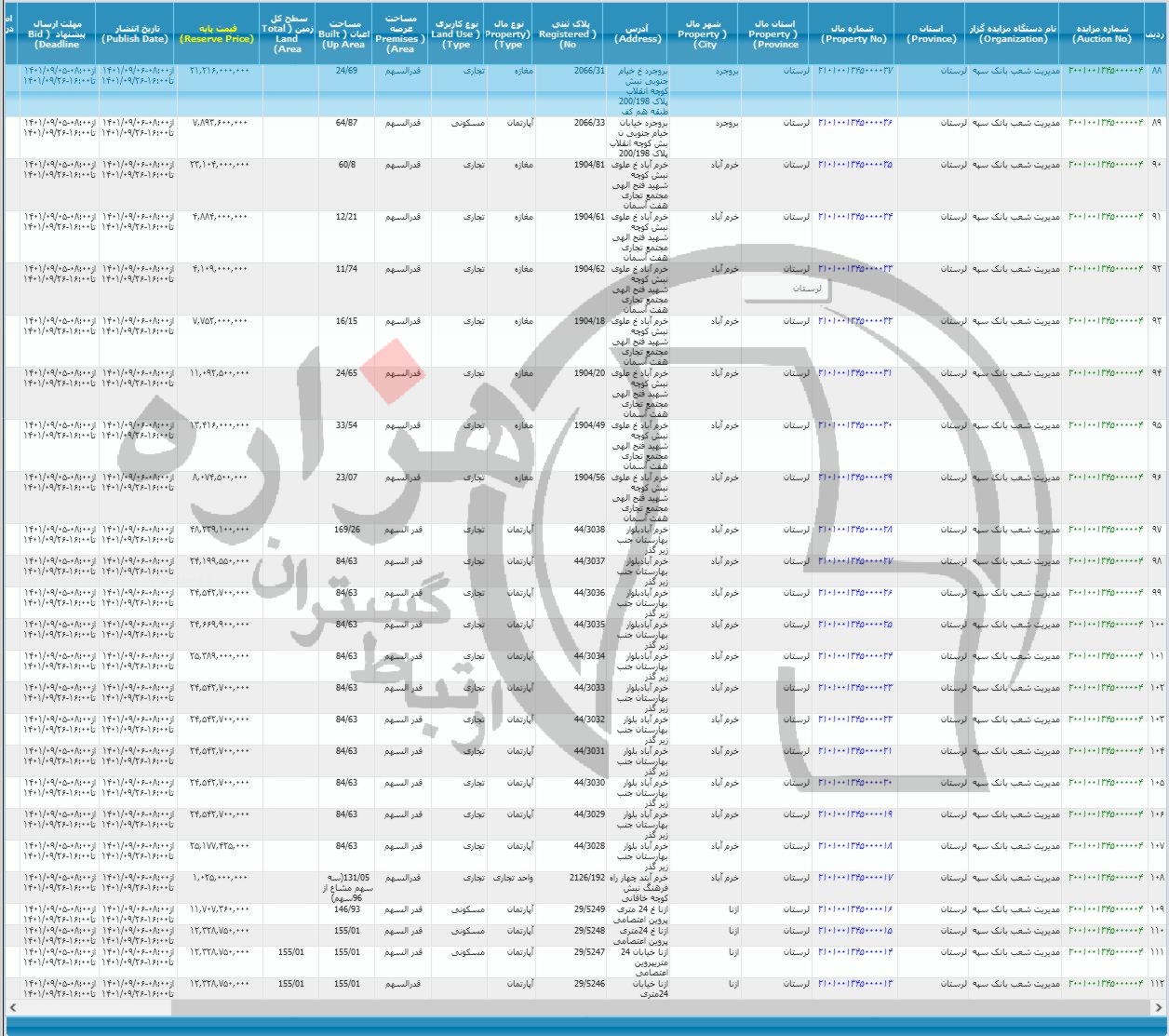Open the property number link in row 97
This screenshot has height=1036, width=1169.
coord(855,530)
